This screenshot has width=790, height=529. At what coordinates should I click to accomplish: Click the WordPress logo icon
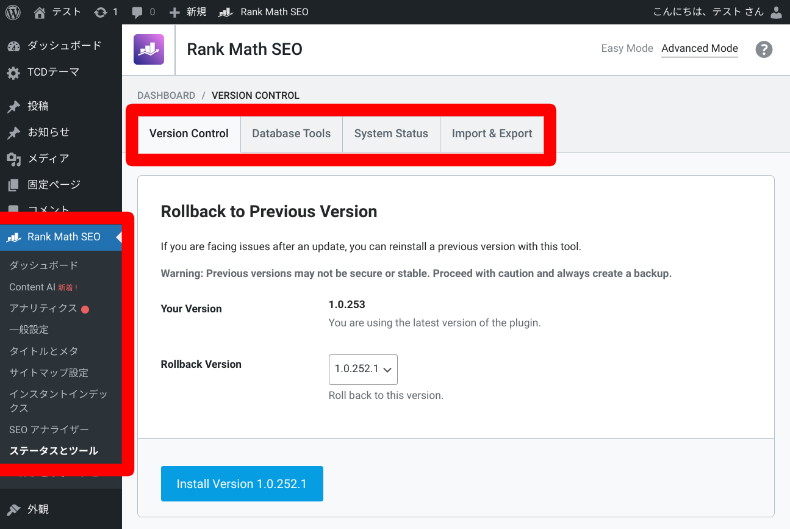coord(13,12)
